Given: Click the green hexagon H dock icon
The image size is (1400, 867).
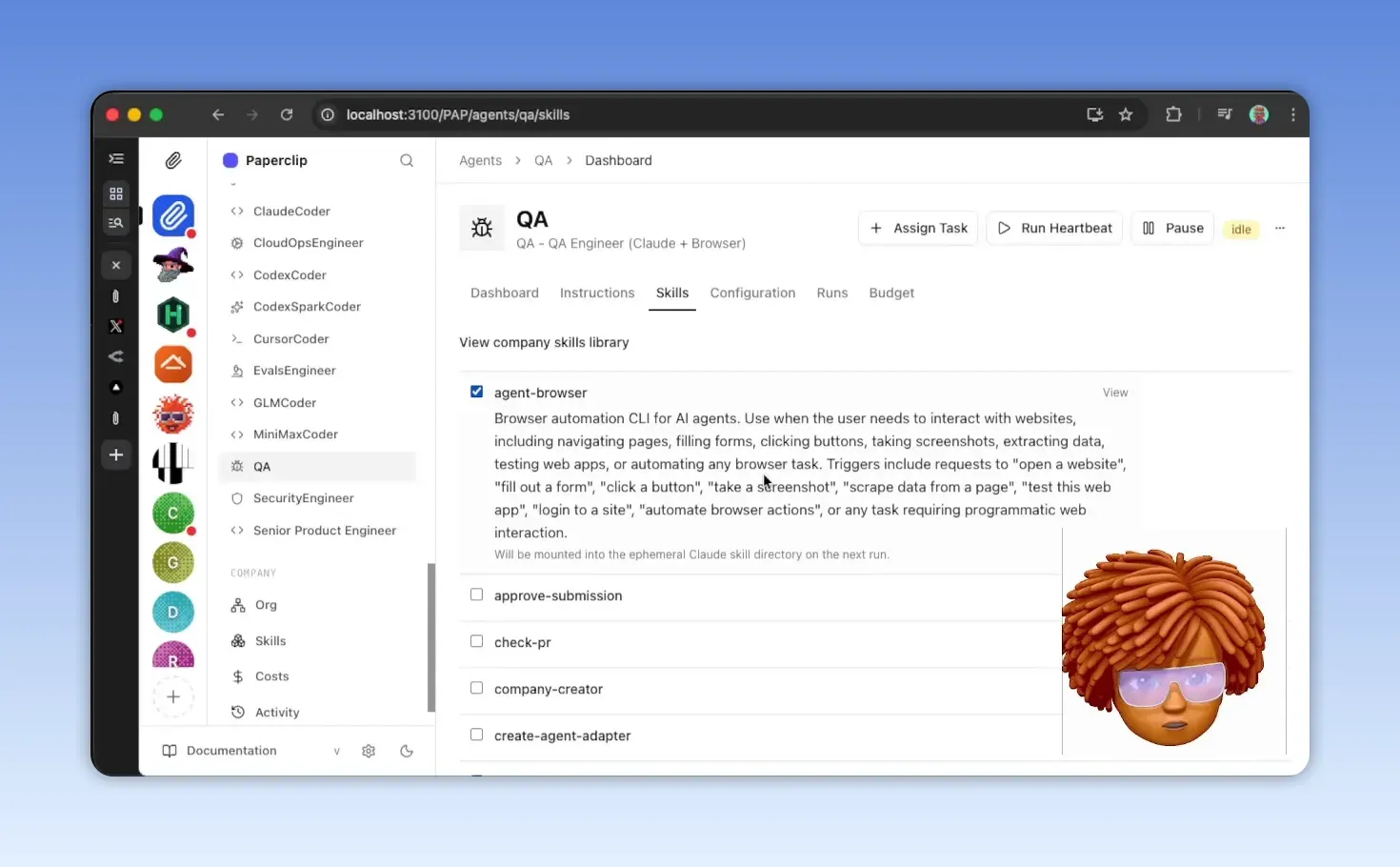Looking at the screenshot, I should pyautogui.click(x=172, y=314).
